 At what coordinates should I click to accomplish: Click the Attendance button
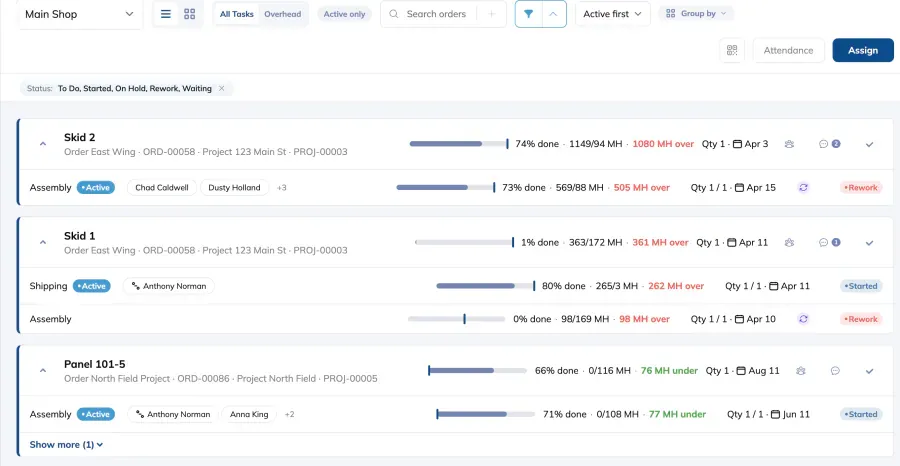[x=788, y=51]
